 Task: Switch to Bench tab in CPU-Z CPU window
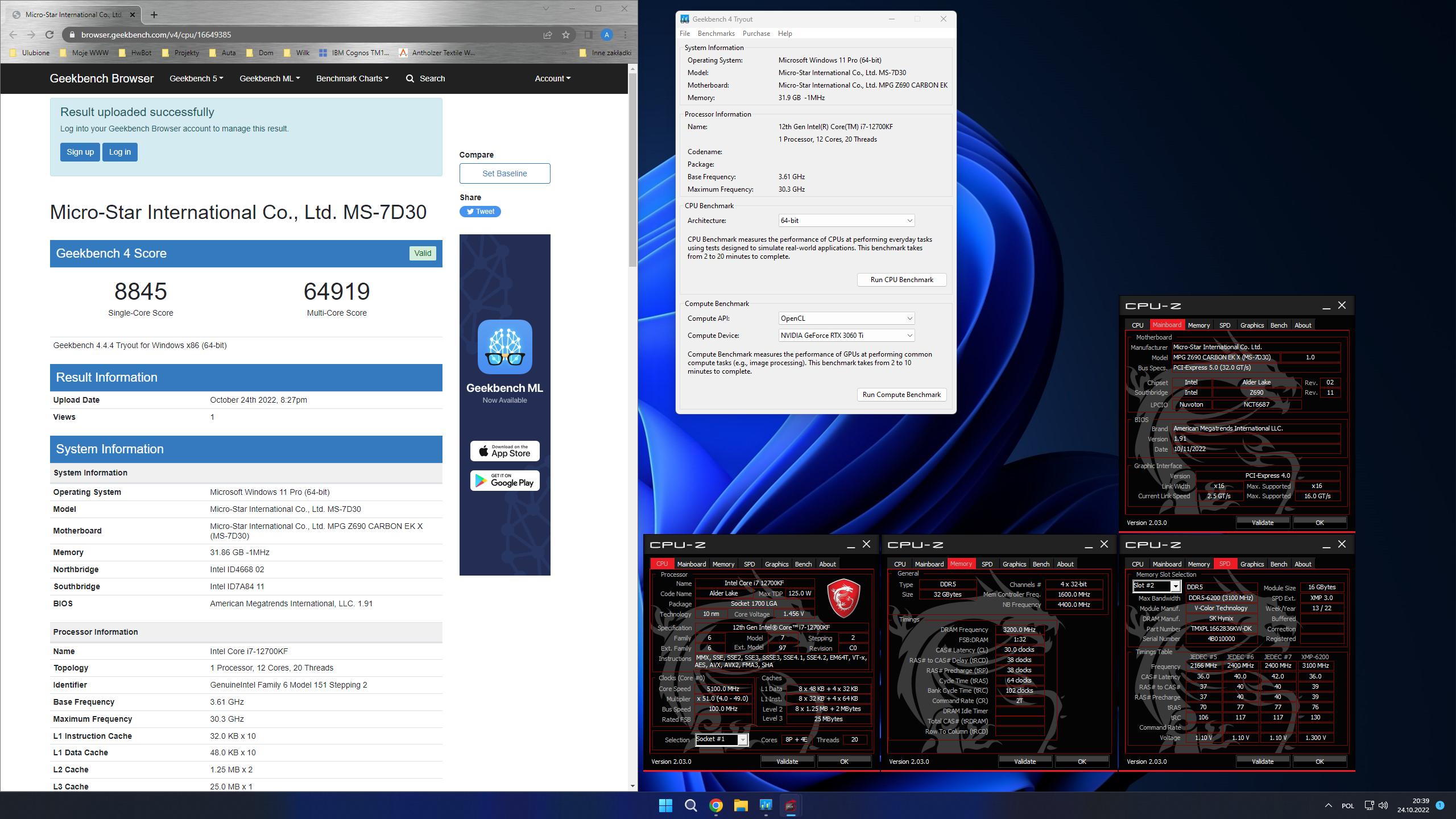pos(803,564)
